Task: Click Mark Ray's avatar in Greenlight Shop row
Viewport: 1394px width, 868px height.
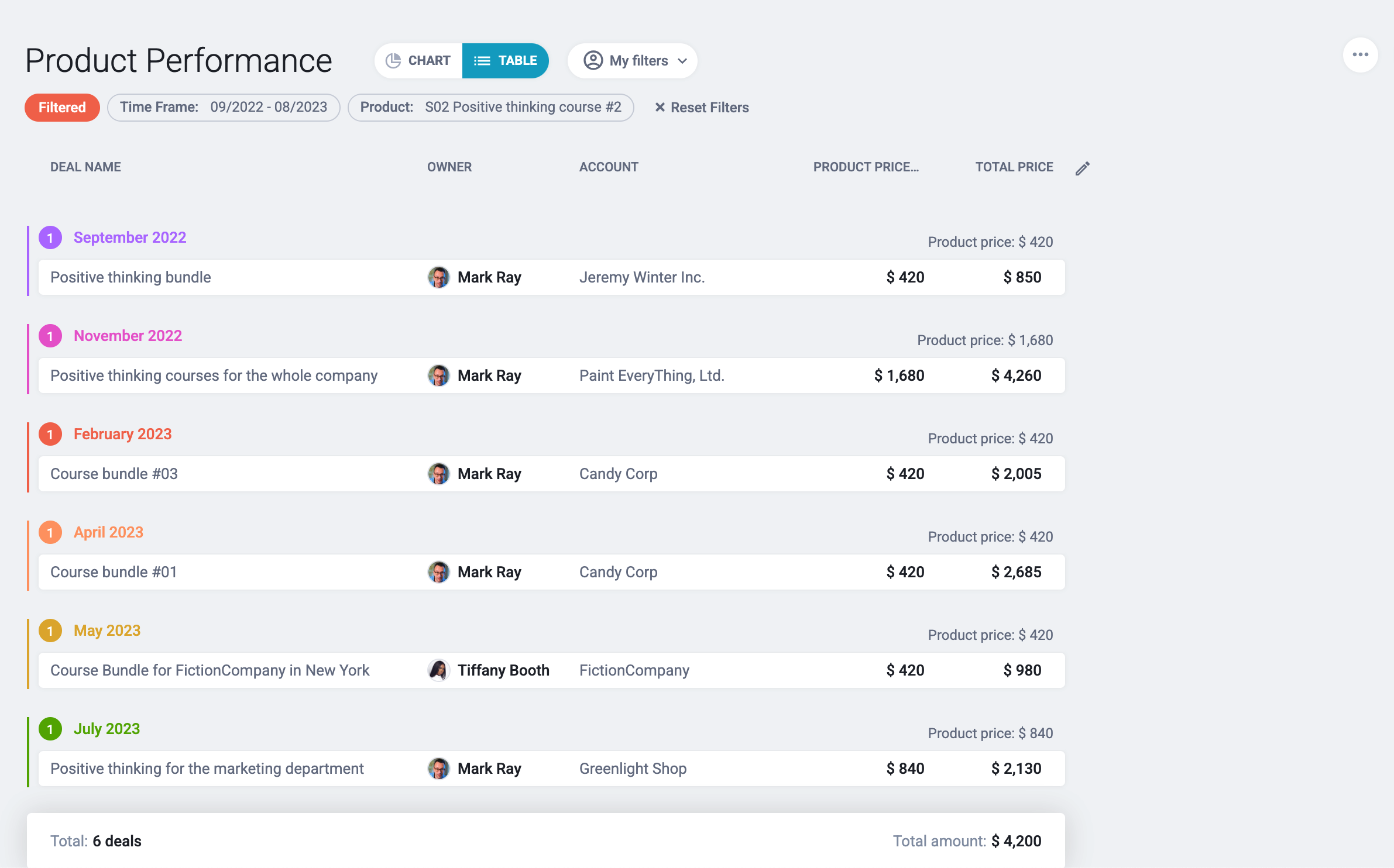Action: click(x=439, y=769)
